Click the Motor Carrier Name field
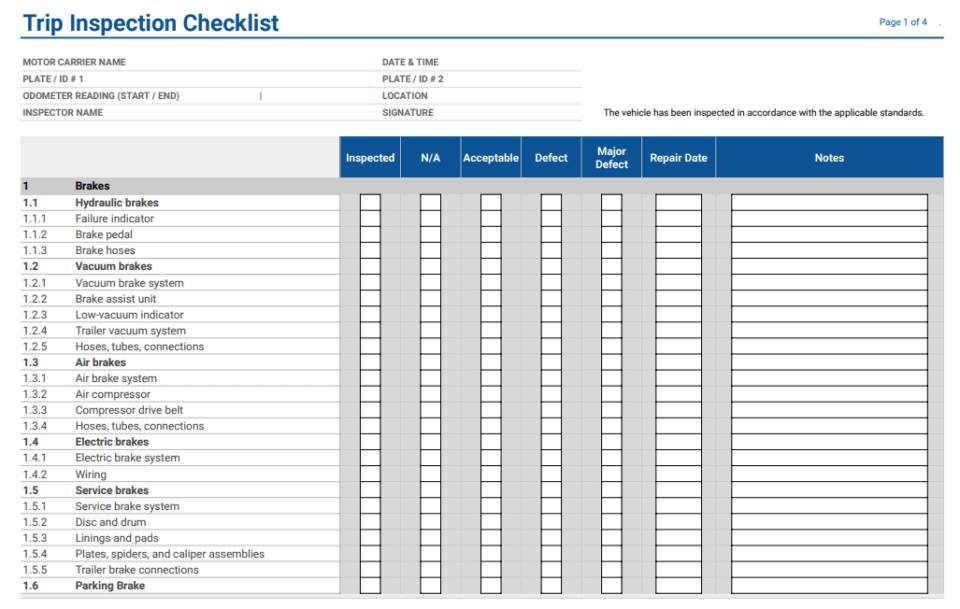 [200, 62]
